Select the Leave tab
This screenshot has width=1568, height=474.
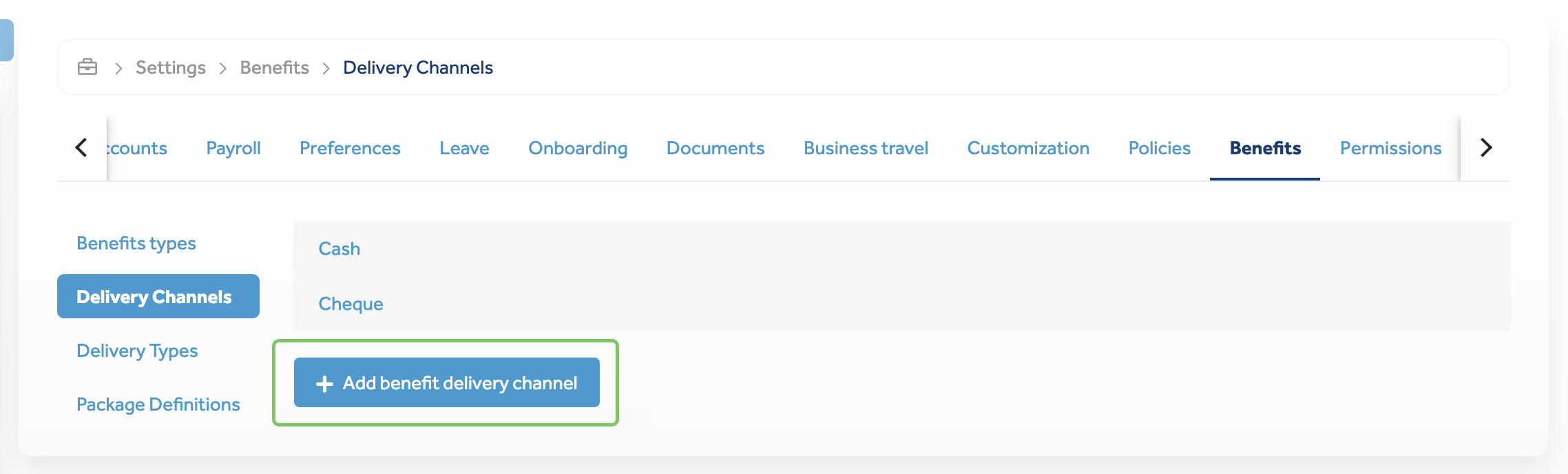click(464, 148)
